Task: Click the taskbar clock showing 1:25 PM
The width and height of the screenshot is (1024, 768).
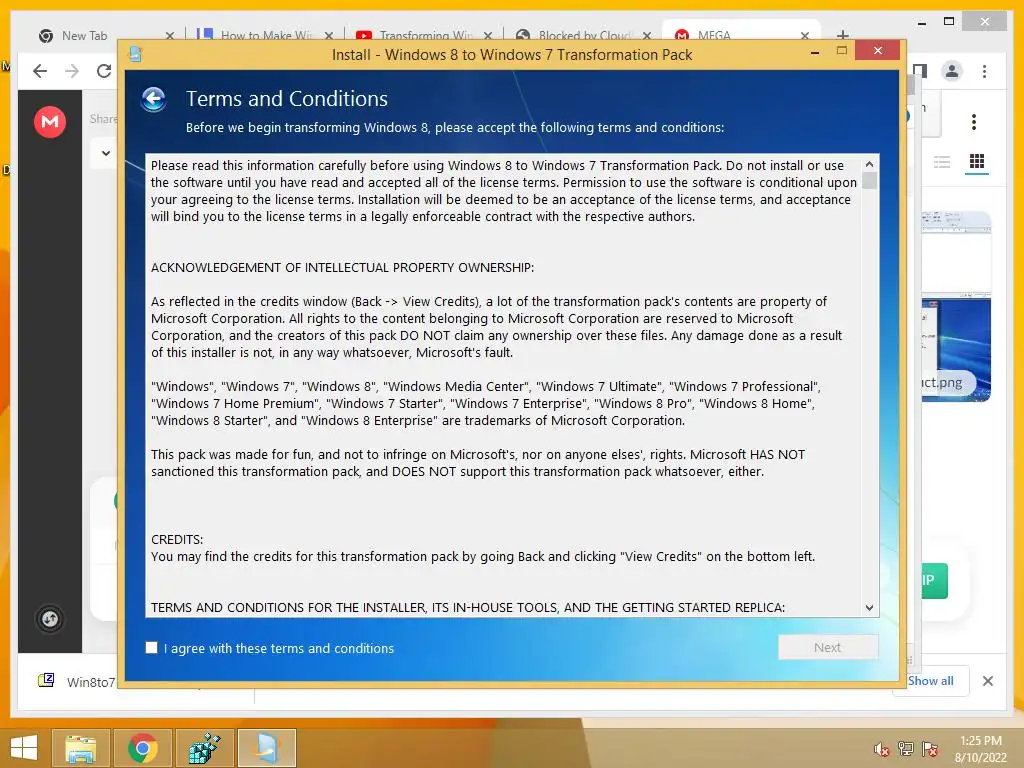Action: click(x=981, y=748)
